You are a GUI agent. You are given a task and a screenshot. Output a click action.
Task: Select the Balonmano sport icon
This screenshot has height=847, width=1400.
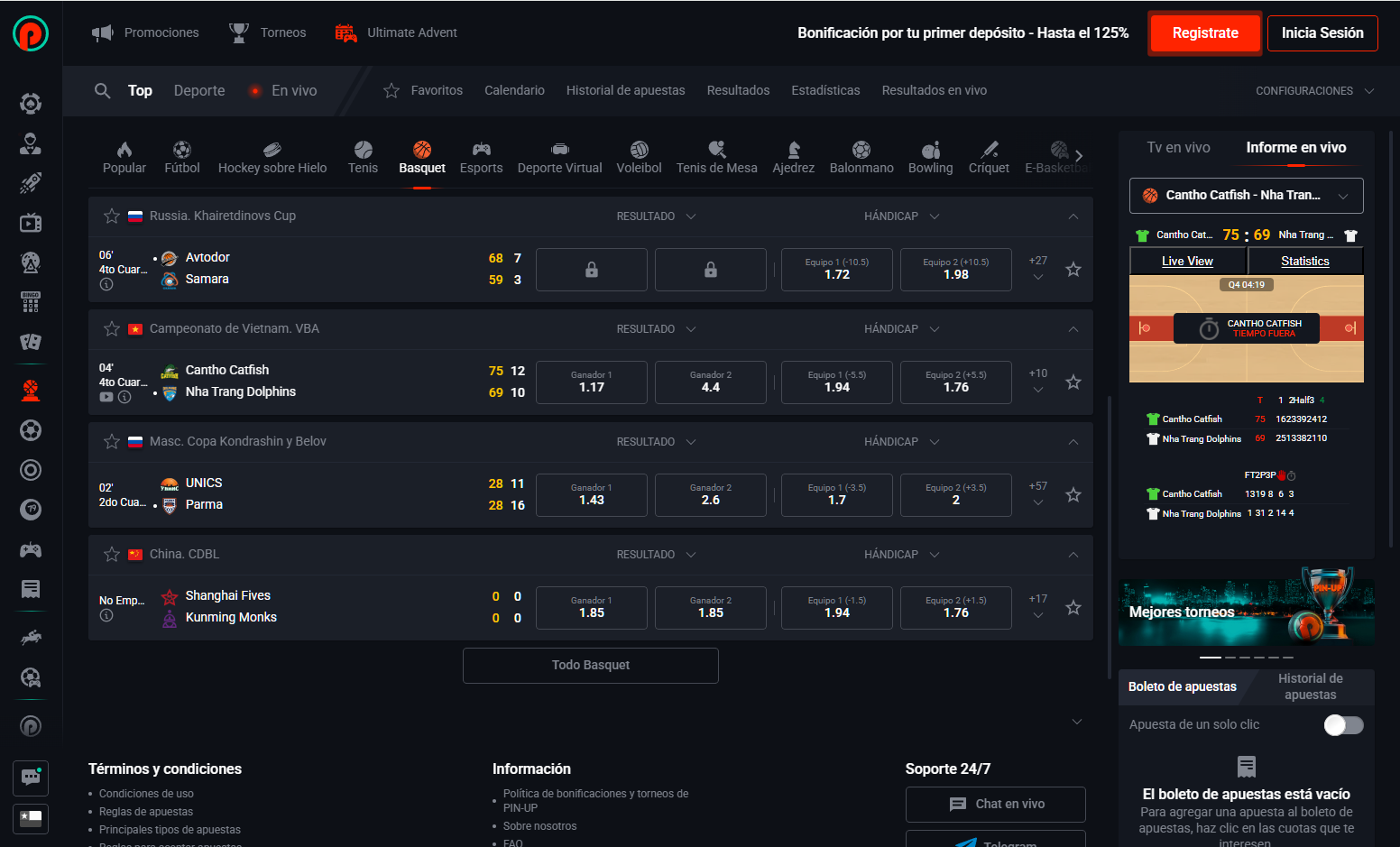pyautogui.click(x=861, y=157)
